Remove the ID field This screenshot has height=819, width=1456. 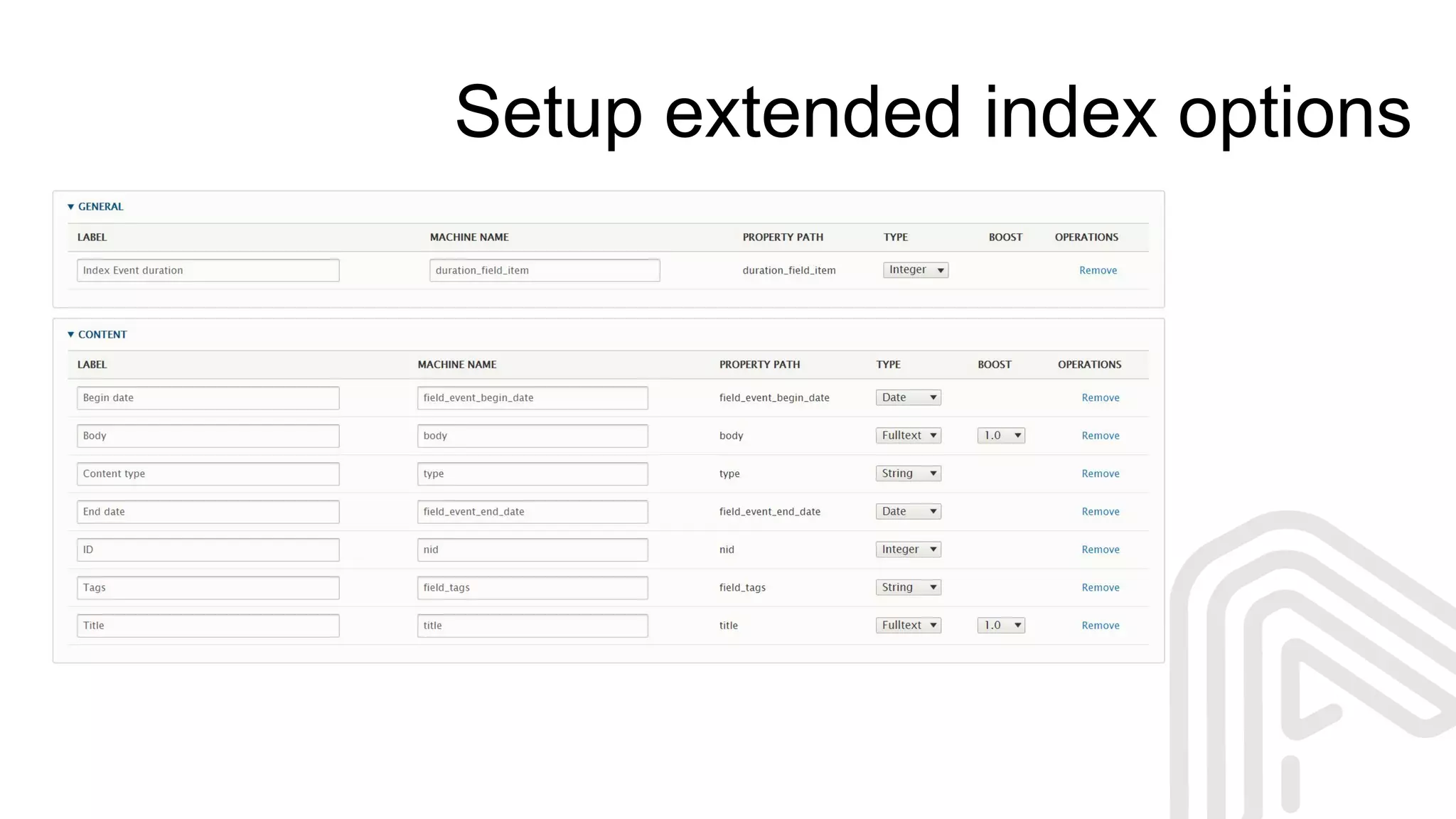1101,550
